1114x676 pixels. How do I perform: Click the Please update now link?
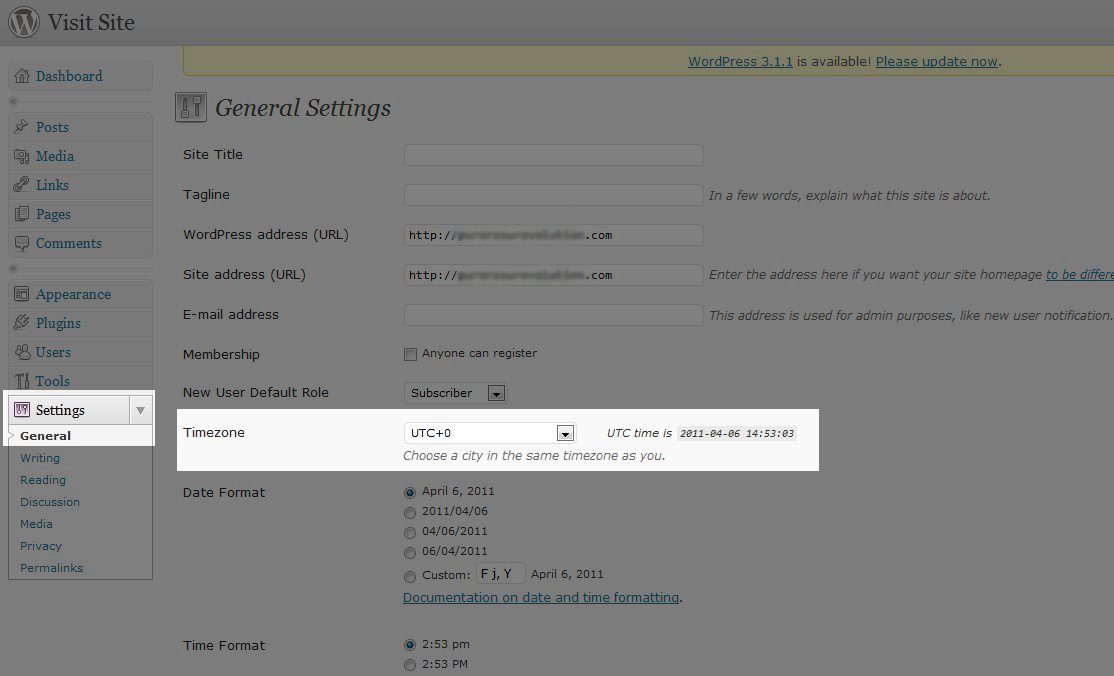[936, 62]
